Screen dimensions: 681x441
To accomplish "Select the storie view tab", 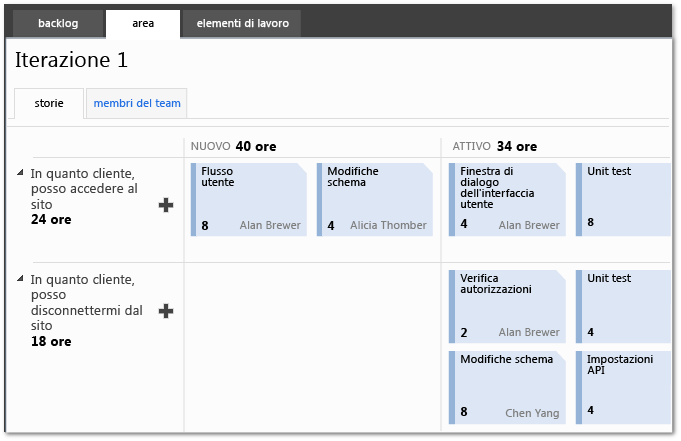I will click(x=49, y=103).
